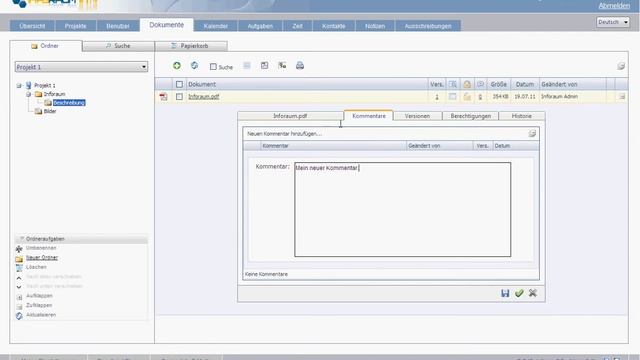Screen dimensions: 640x360
Task: Click the window layout icon left of the tree-structure icon
Action: click(x=264, y=65)
